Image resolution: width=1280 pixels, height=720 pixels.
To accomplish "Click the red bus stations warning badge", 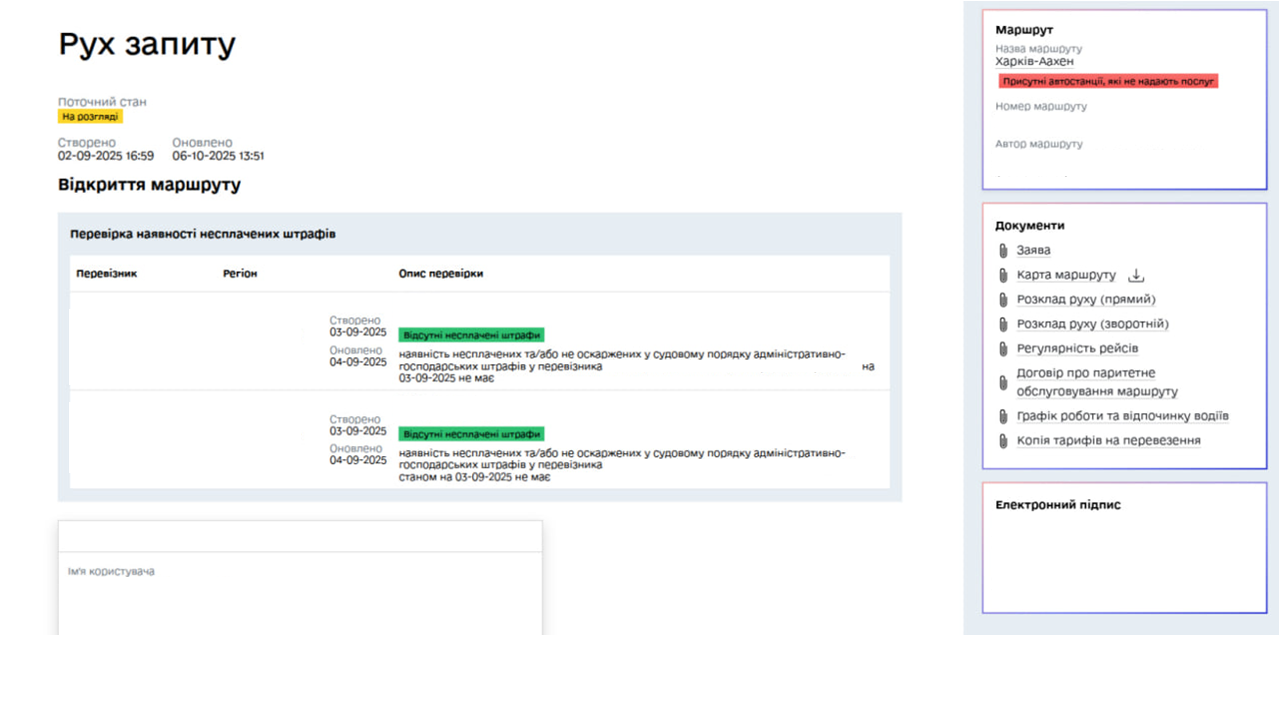I will (1107, 82).
